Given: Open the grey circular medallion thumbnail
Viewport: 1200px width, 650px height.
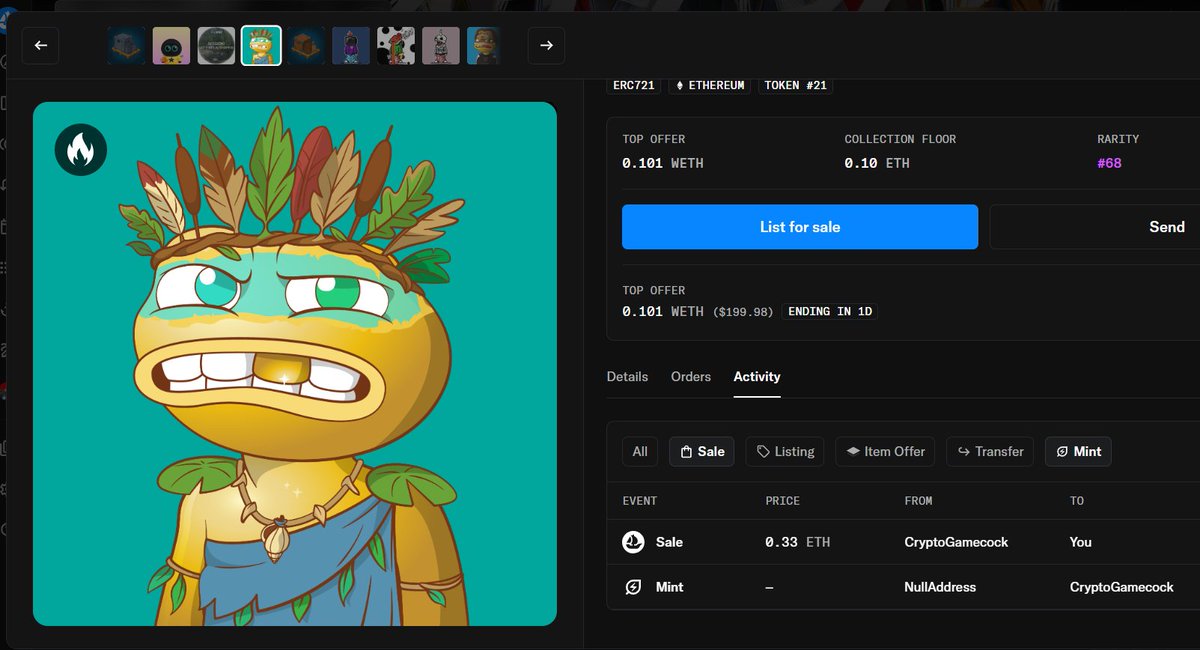Looking at the screenshot, I should click(216, 46).
